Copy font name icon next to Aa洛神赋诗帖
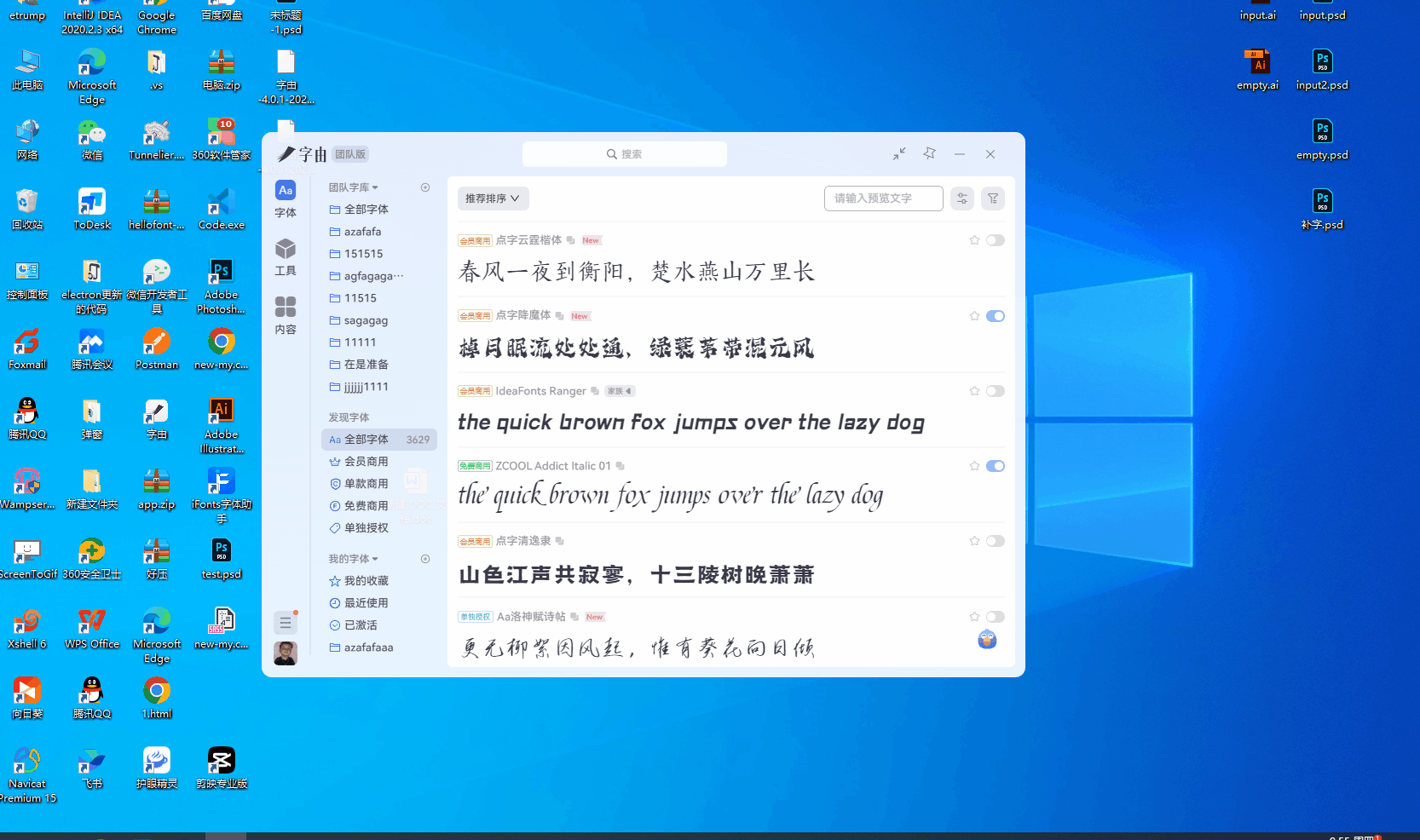 [574, 617]
